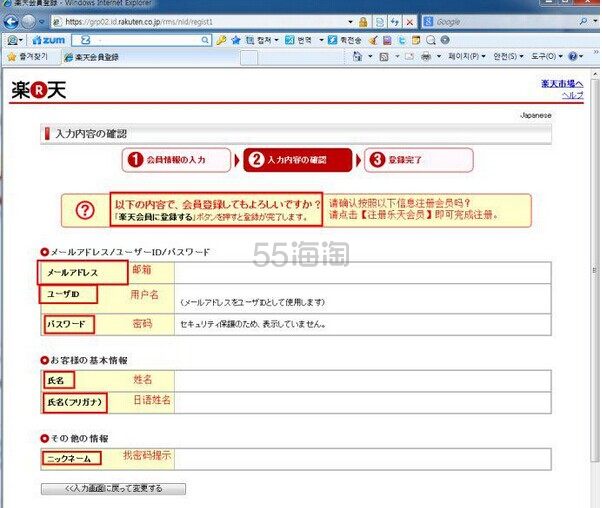Click the security padlock icon in address bar
The image size is (602, 508).
click(363, 22)
